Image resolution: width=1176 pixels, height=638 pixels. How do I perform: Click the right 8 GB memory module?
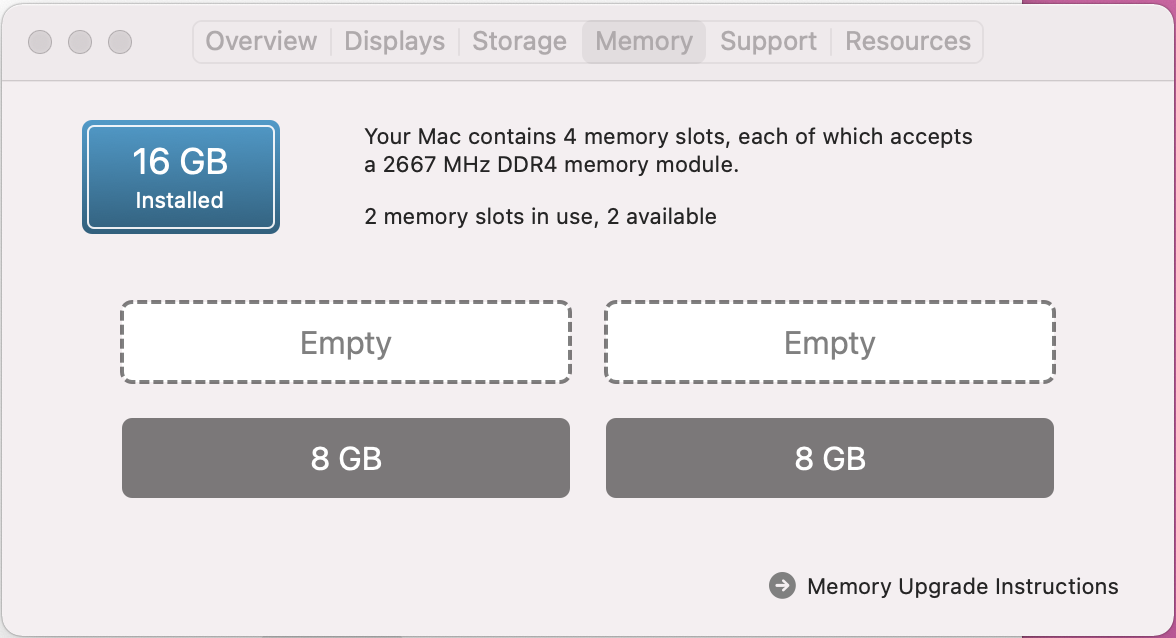pyautogui.click(x=830, y=458)
